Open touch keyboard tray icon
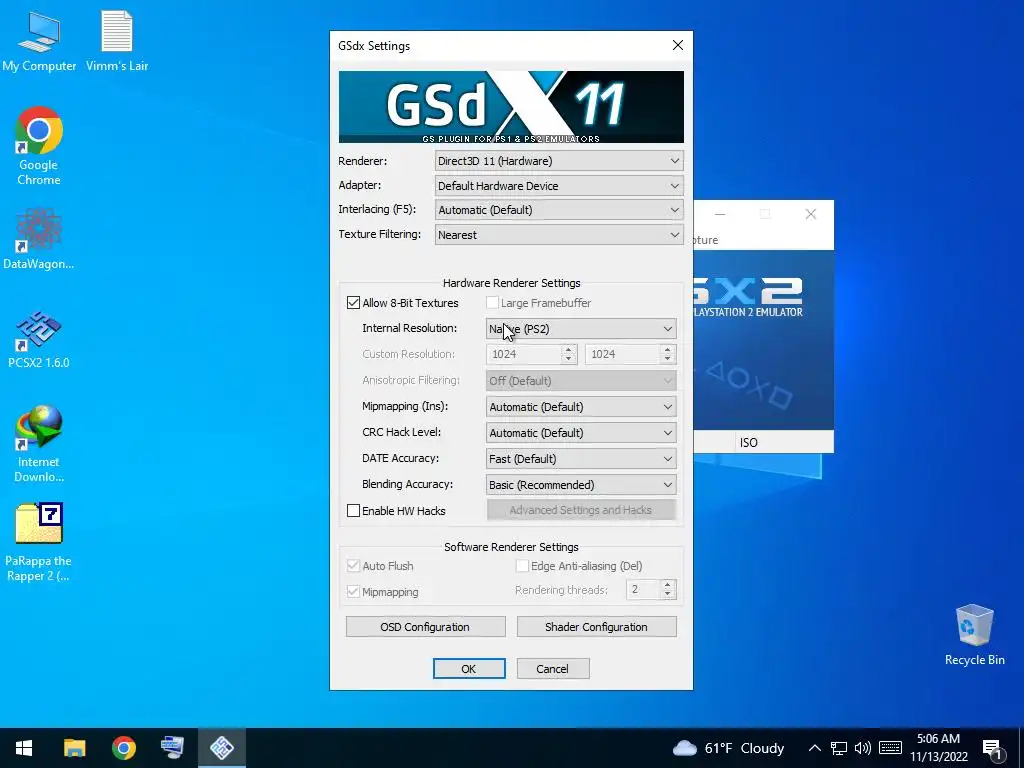 click(x=890, y=748)
